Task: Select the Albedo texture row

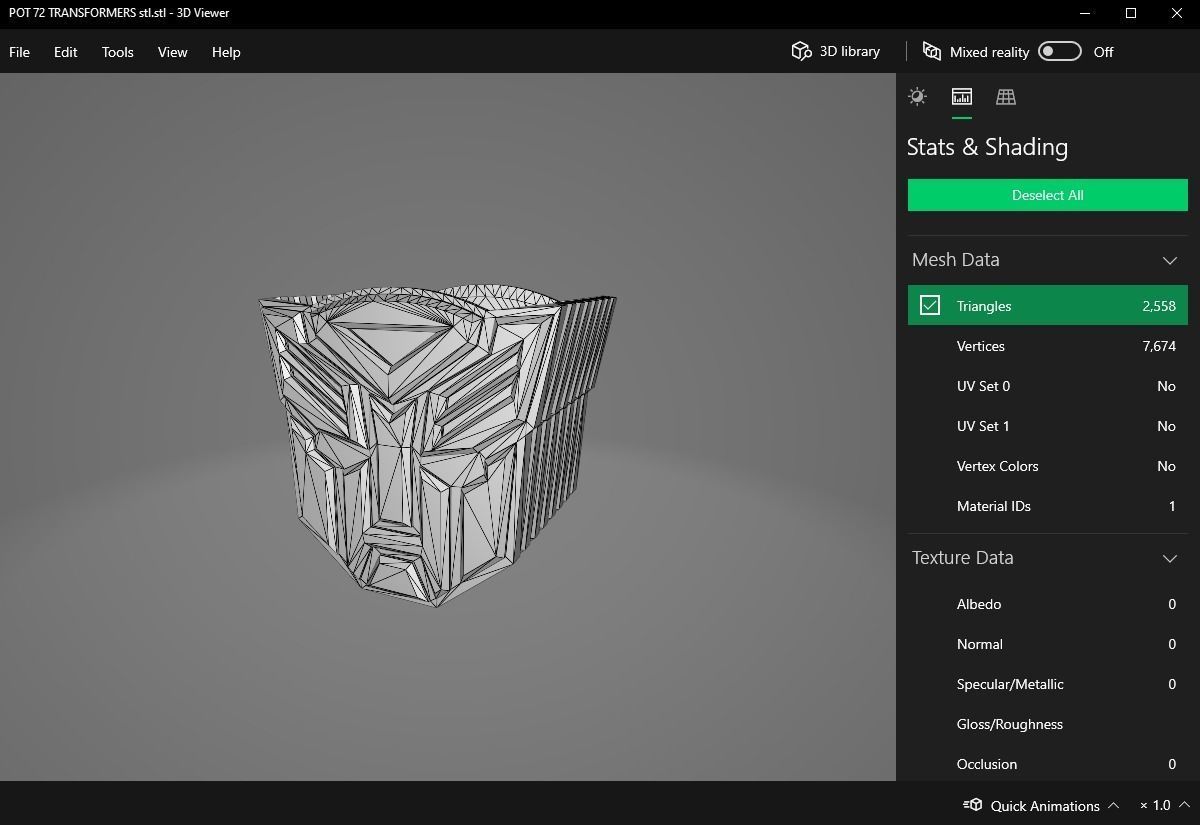Action: [x=1047, y=604]
